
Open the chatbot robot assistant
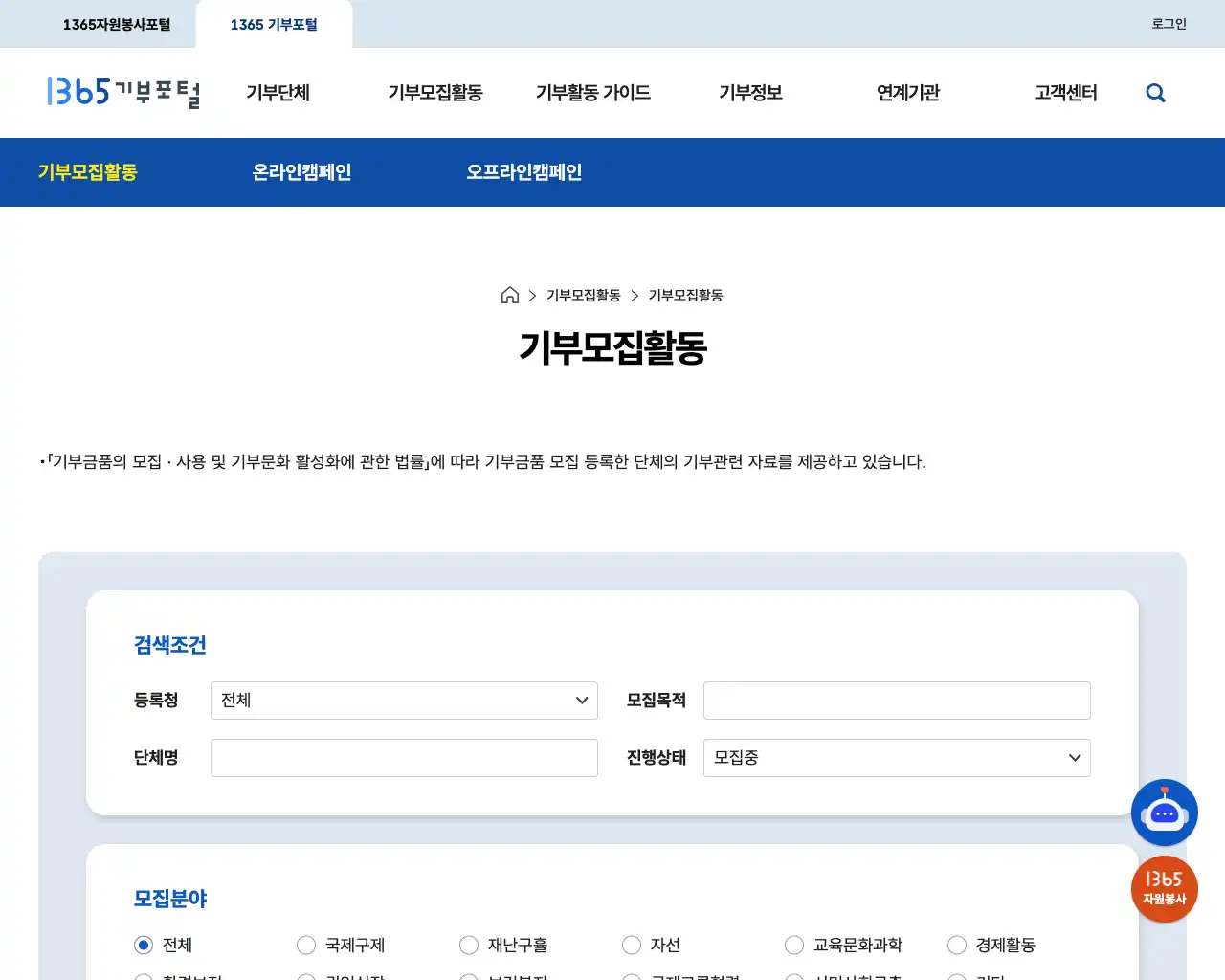1165,813
